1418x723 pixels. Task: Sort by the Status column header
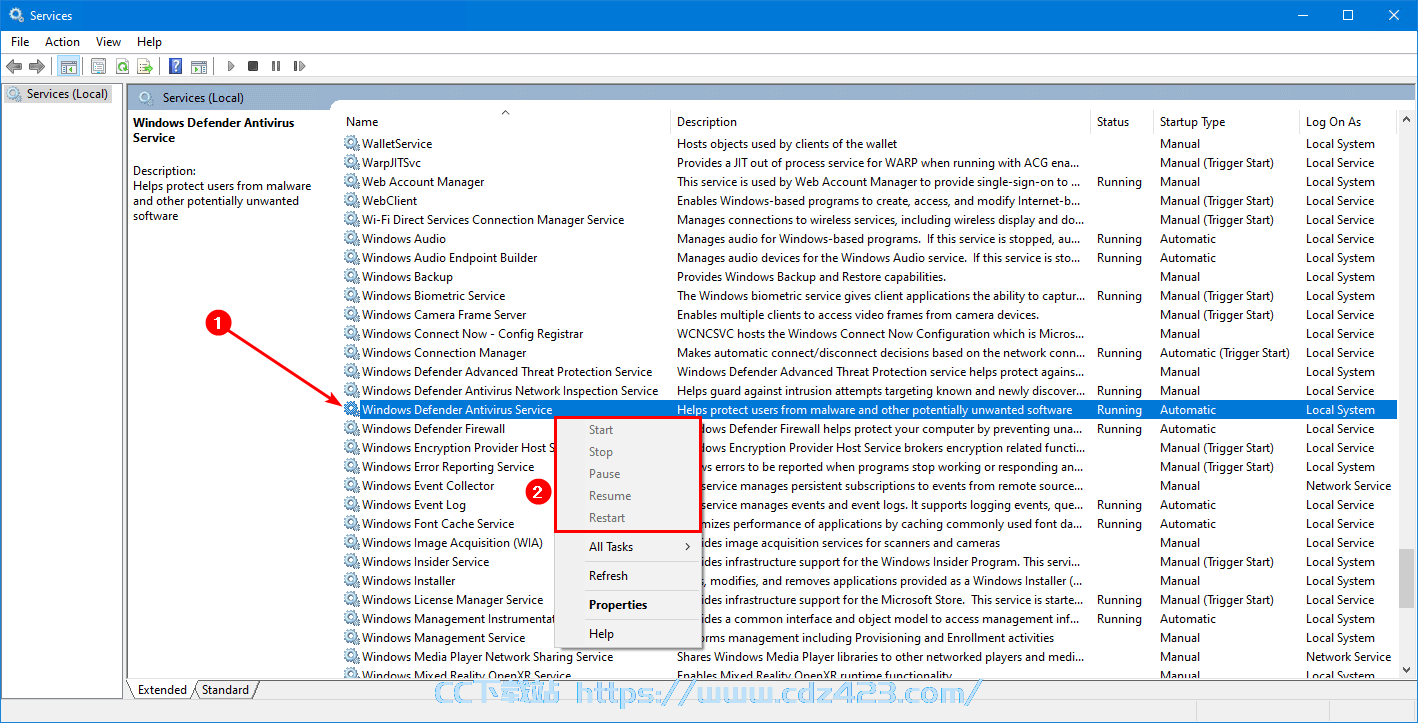[1121, 122]
